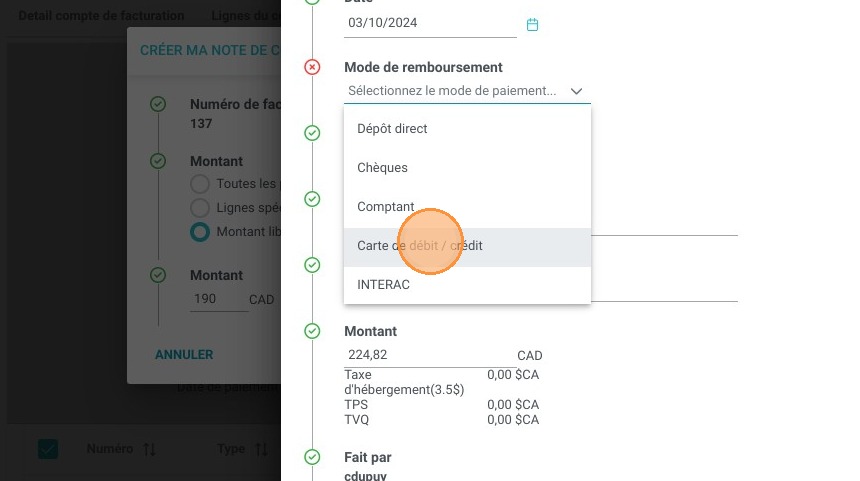Toggle the select-all checkbox in table header
Image resolution: width=860 pixels, height=481 pixels.
tap(48, 450)
